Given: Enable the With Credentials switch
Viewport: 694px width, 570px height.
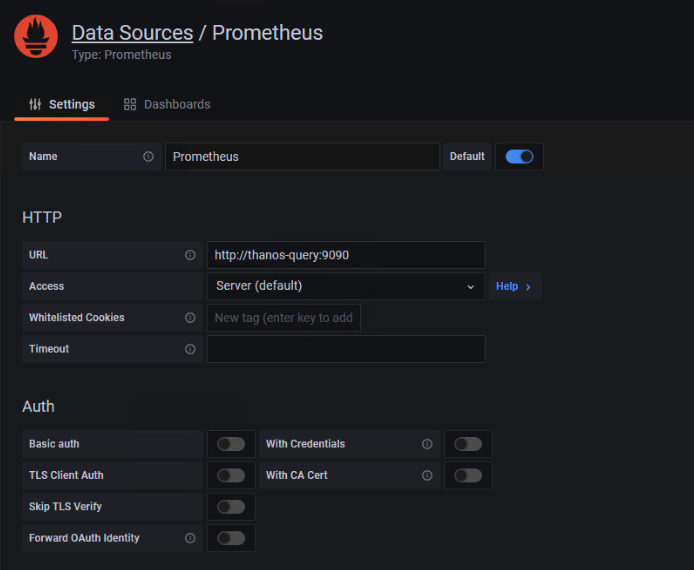Looking at the screenshot, I should (468, 444).
